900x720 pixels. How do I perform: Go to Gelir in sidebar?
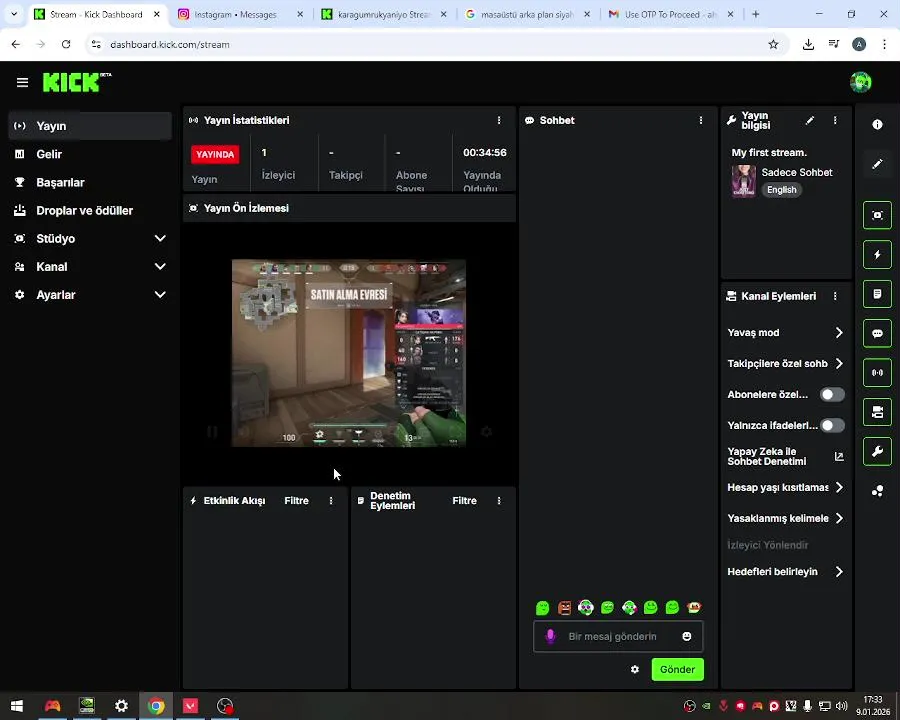(90, 154)
